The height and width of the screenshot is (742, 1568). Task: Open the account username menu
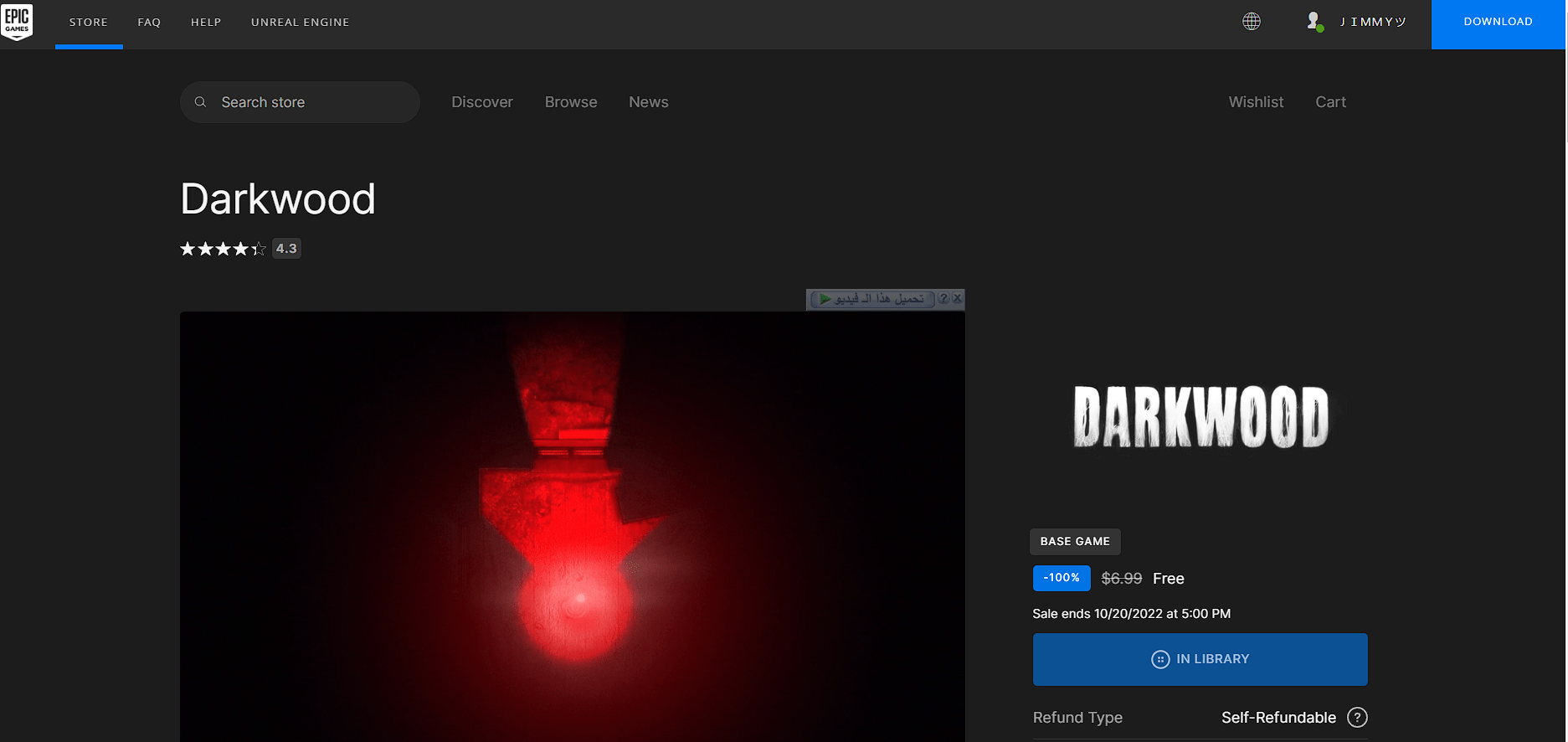pos(1373,22)
